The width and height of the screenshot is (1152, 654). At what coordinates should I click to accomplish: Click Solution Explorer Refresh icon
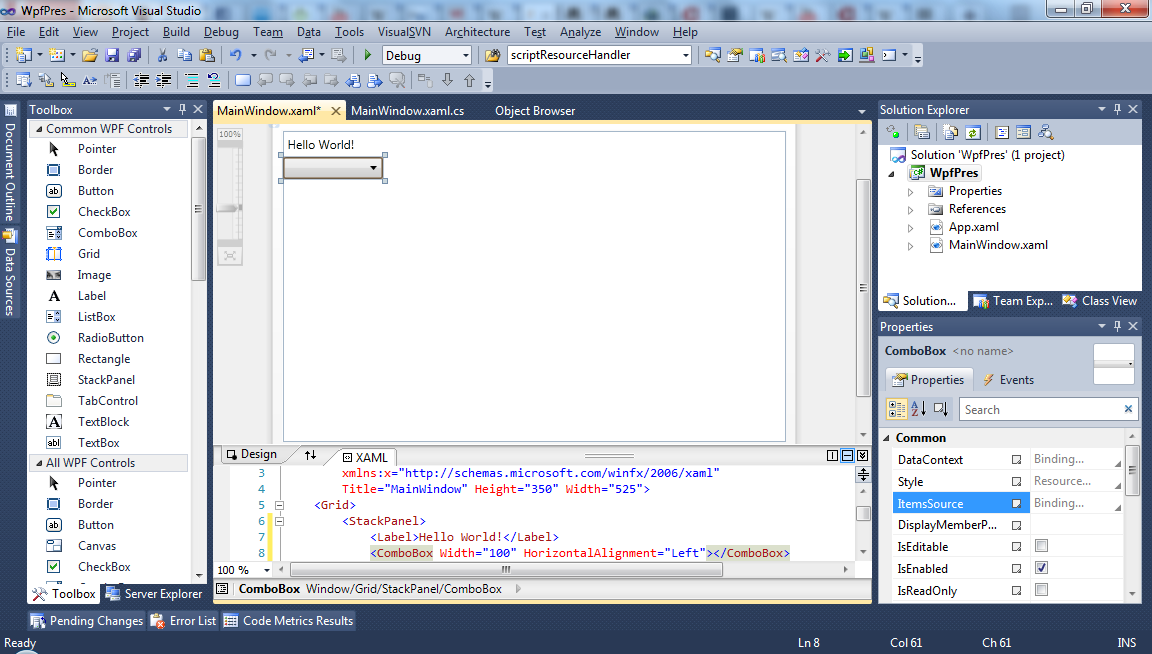click(x=973, y=132)
